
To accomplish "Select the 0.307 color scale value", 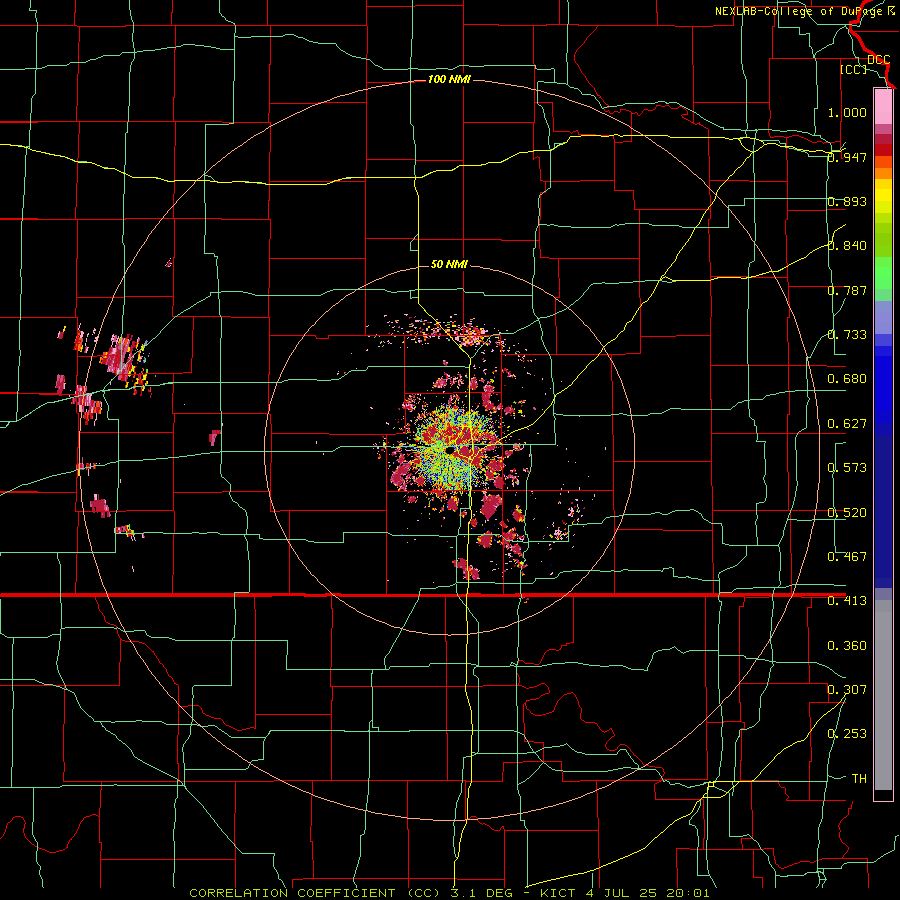I will (x=847, y=690).
